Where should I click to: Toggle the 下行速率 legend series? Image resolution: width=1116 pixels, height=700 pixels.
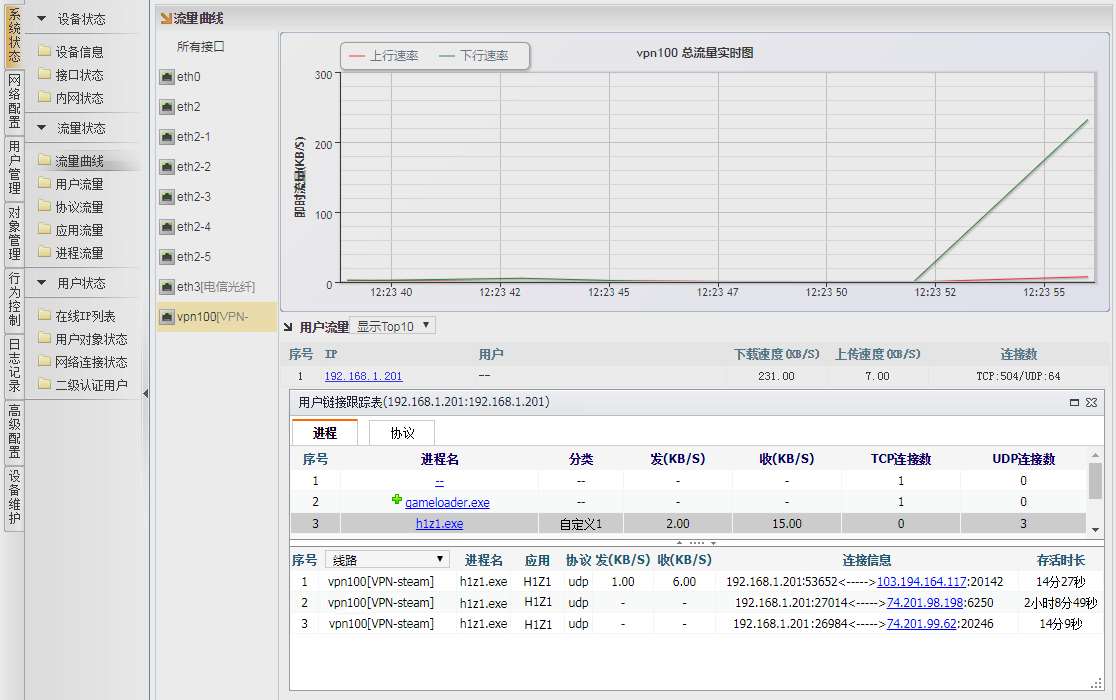(474, 56)
